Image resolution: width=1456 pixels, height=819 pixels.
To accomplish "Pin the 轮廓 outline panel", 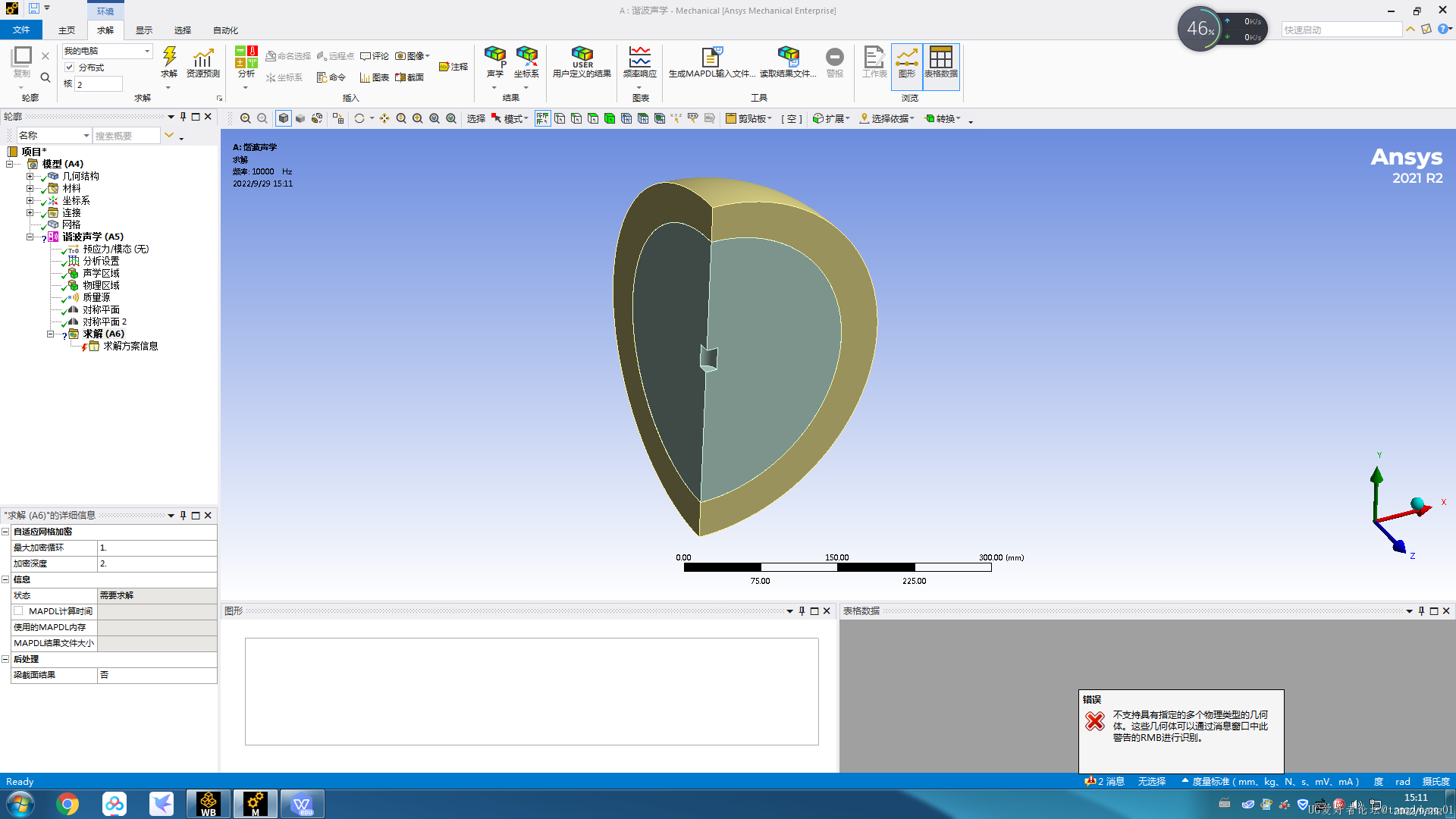I will point(183,117).
